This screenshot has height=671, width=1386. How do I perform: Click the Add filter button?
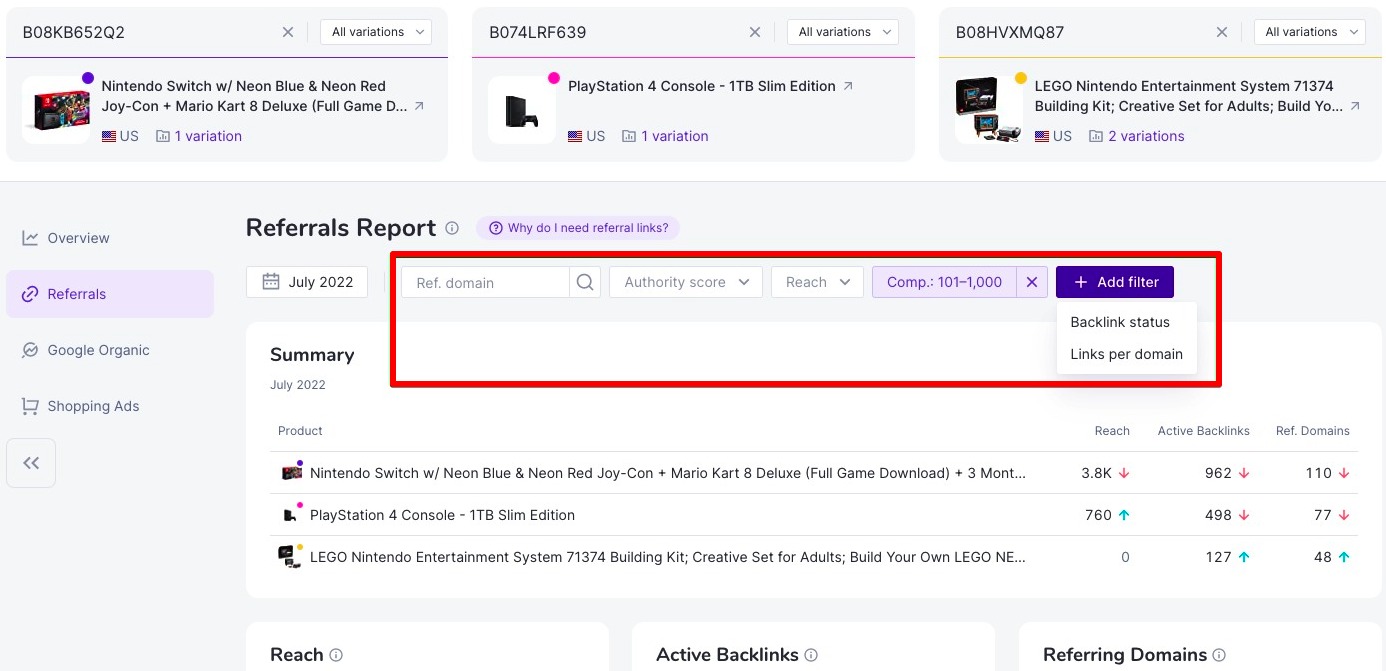coord(1115,282)
